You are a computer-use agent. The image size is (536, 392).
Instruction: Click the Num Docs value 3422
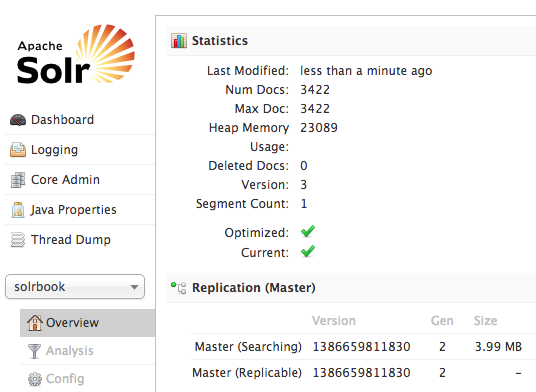tap(315, 90)
